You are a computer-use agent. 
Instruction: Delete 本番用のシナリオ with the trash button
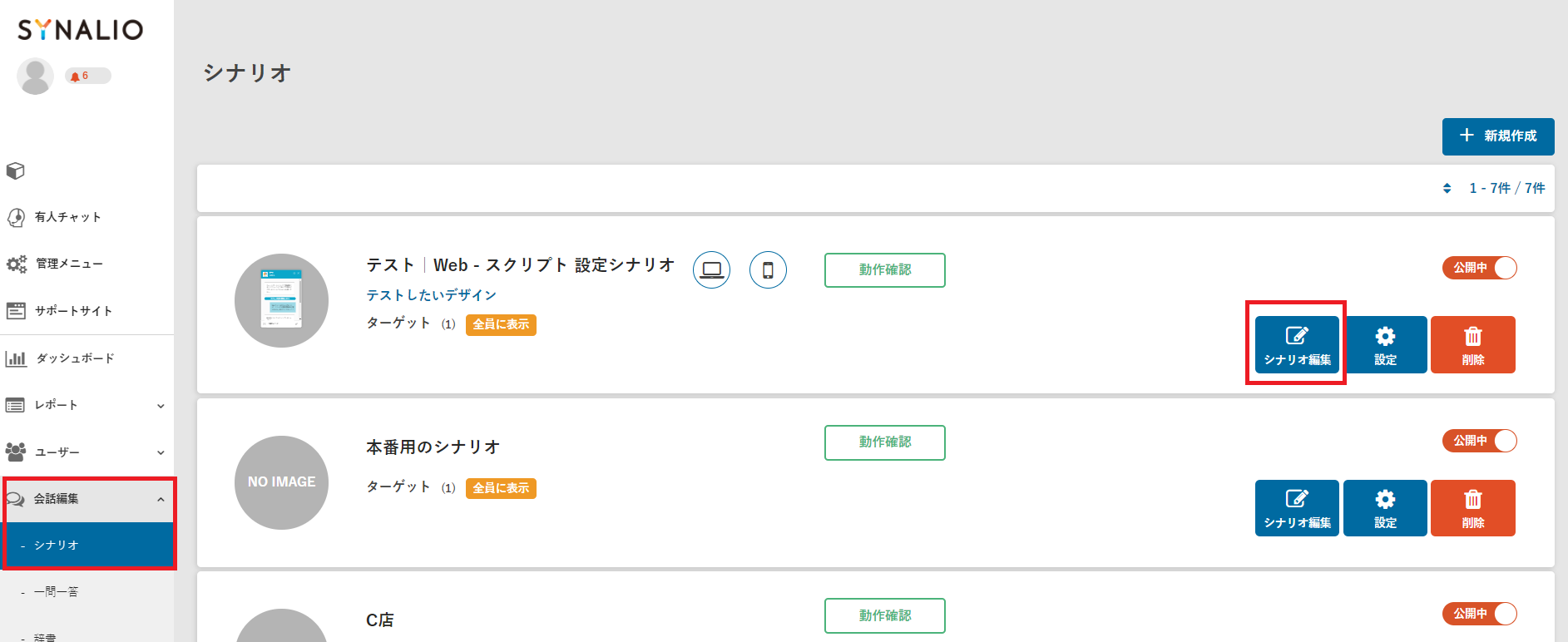pos(1473,508)
